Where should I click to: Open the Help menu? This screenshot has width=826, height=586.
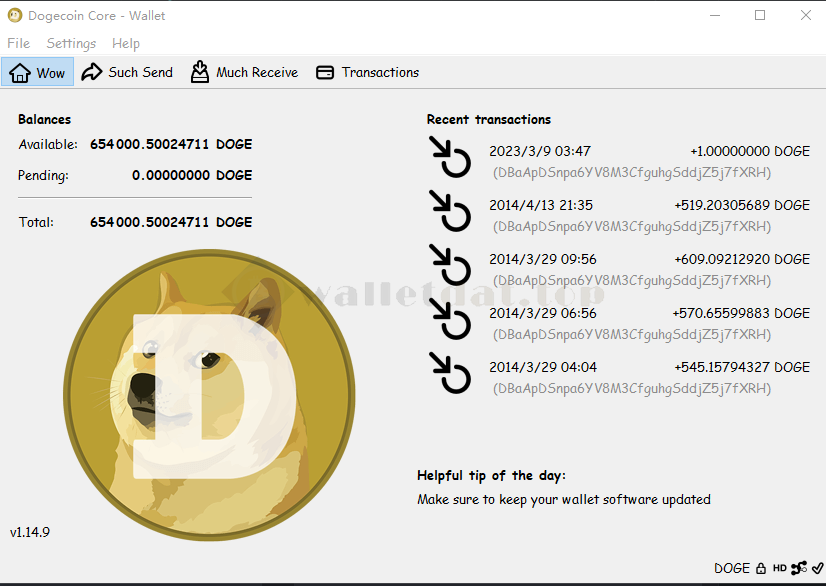pos(126,43)
